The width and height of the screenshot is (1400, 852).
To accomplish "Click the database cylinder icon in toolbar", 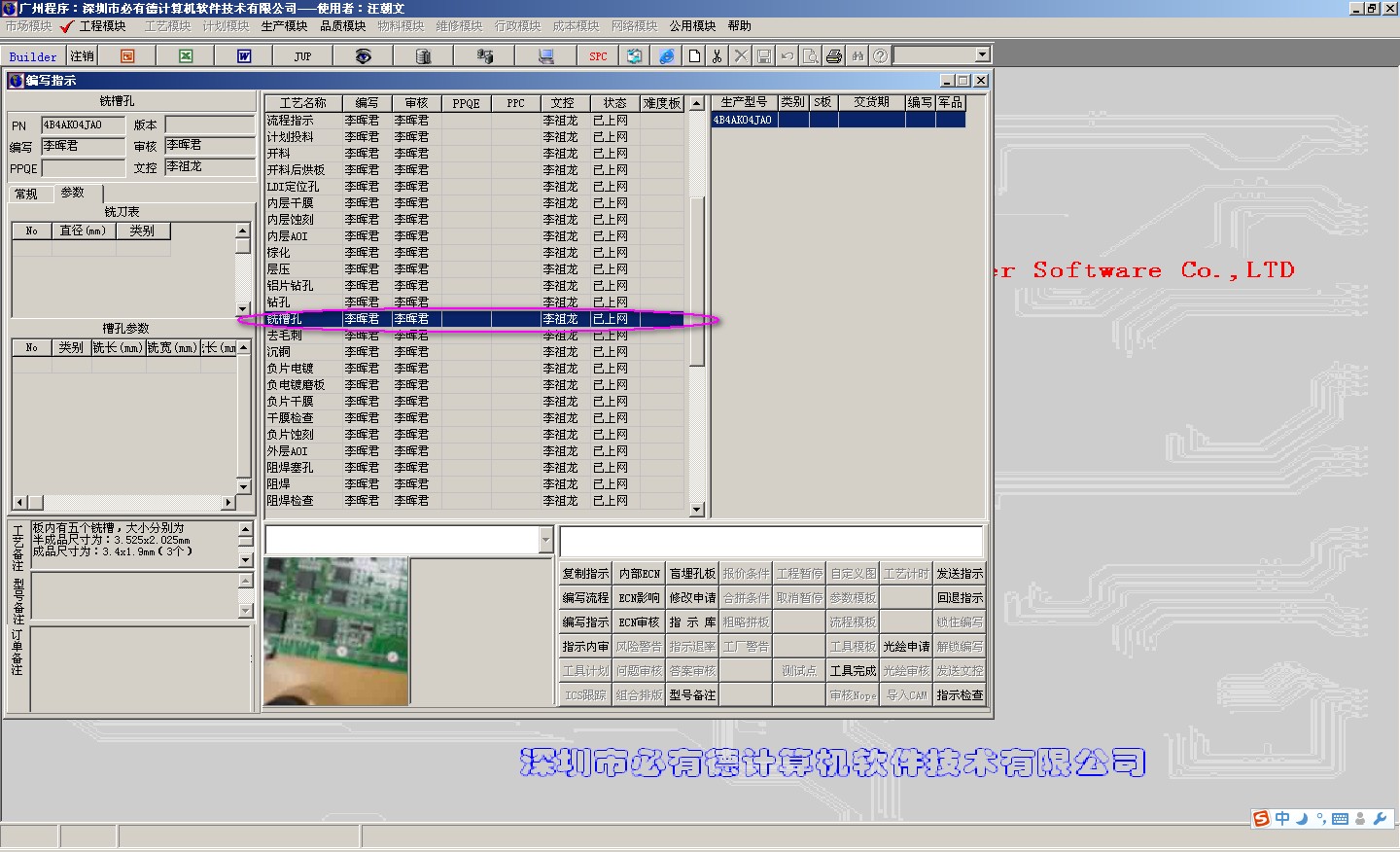I will 423,56.
